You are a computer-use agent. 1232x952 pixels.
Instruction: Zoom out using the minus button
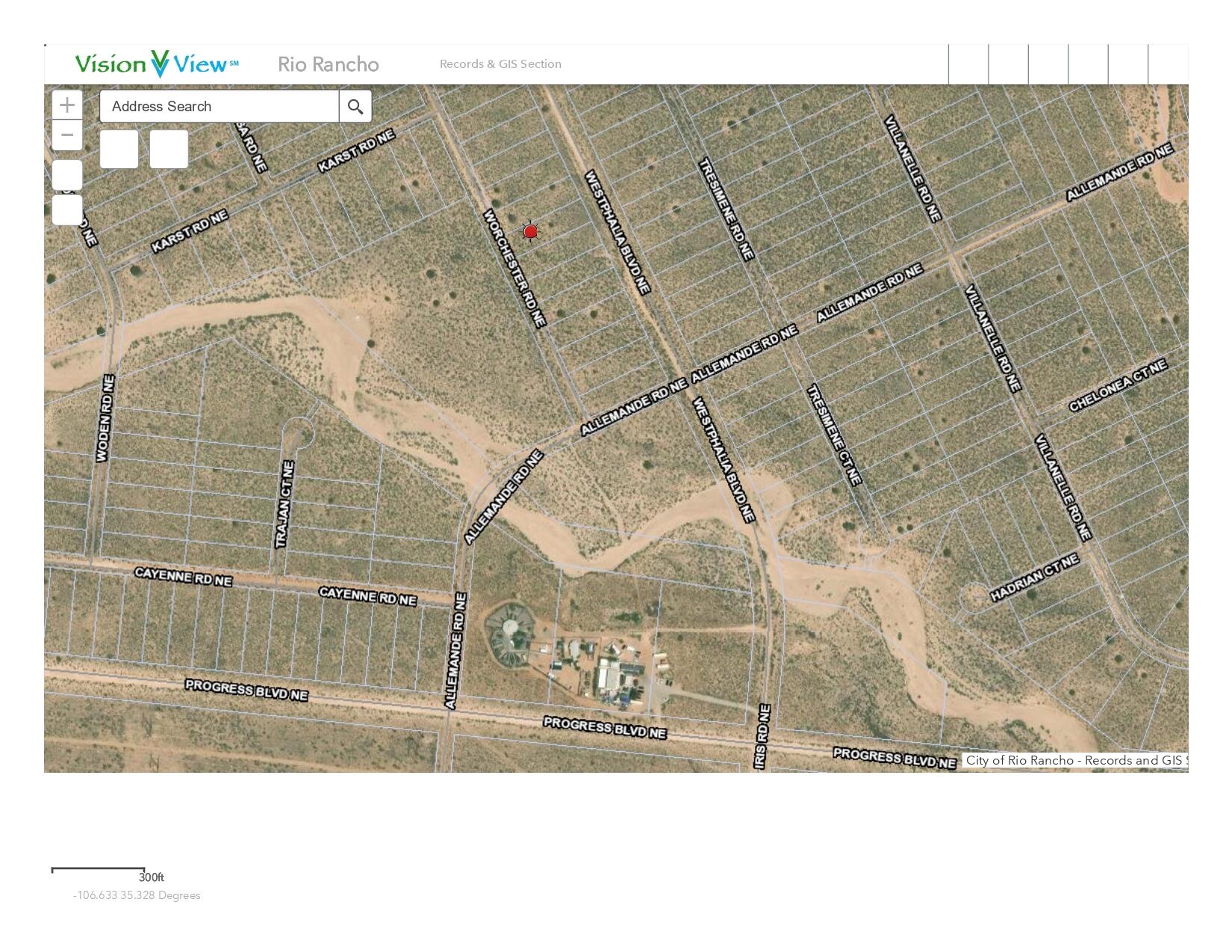67,135
